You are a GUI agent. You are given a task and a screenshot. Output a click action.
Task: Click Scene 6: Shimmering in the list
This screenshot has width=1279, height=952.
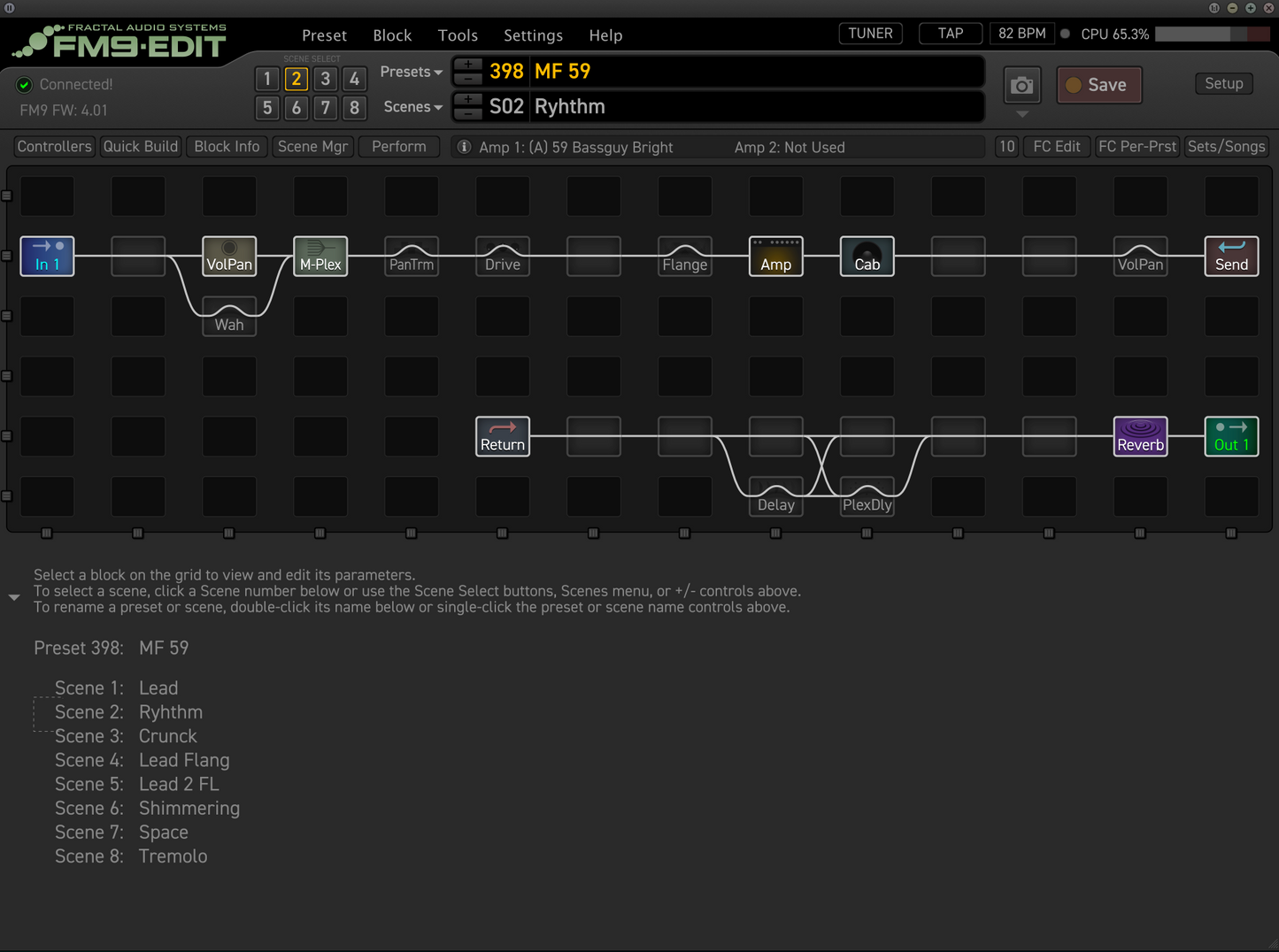pyautogui.click(x=147, y=809)
